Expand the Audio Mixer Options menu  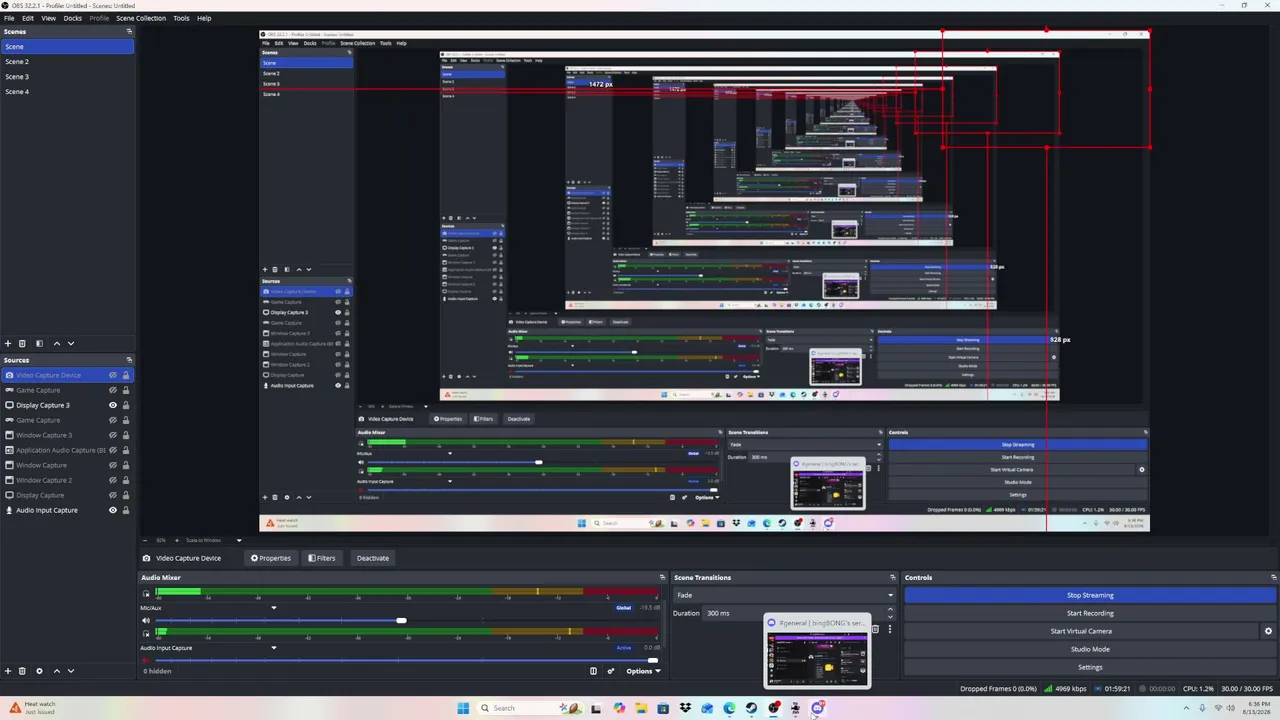(x=643, y=671)
